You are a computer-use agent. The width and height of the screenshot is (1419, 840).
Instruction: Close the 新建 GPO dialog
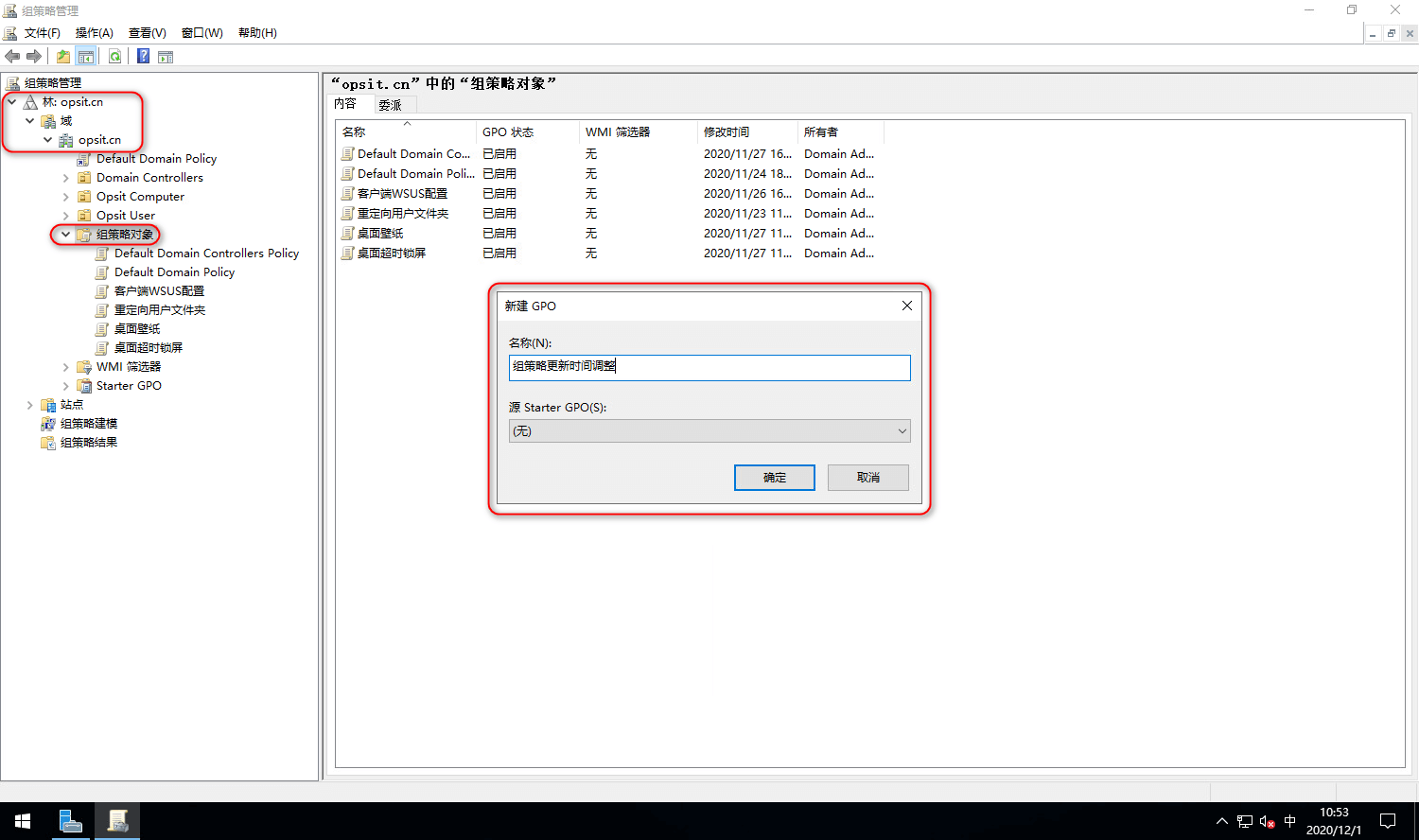907,306
